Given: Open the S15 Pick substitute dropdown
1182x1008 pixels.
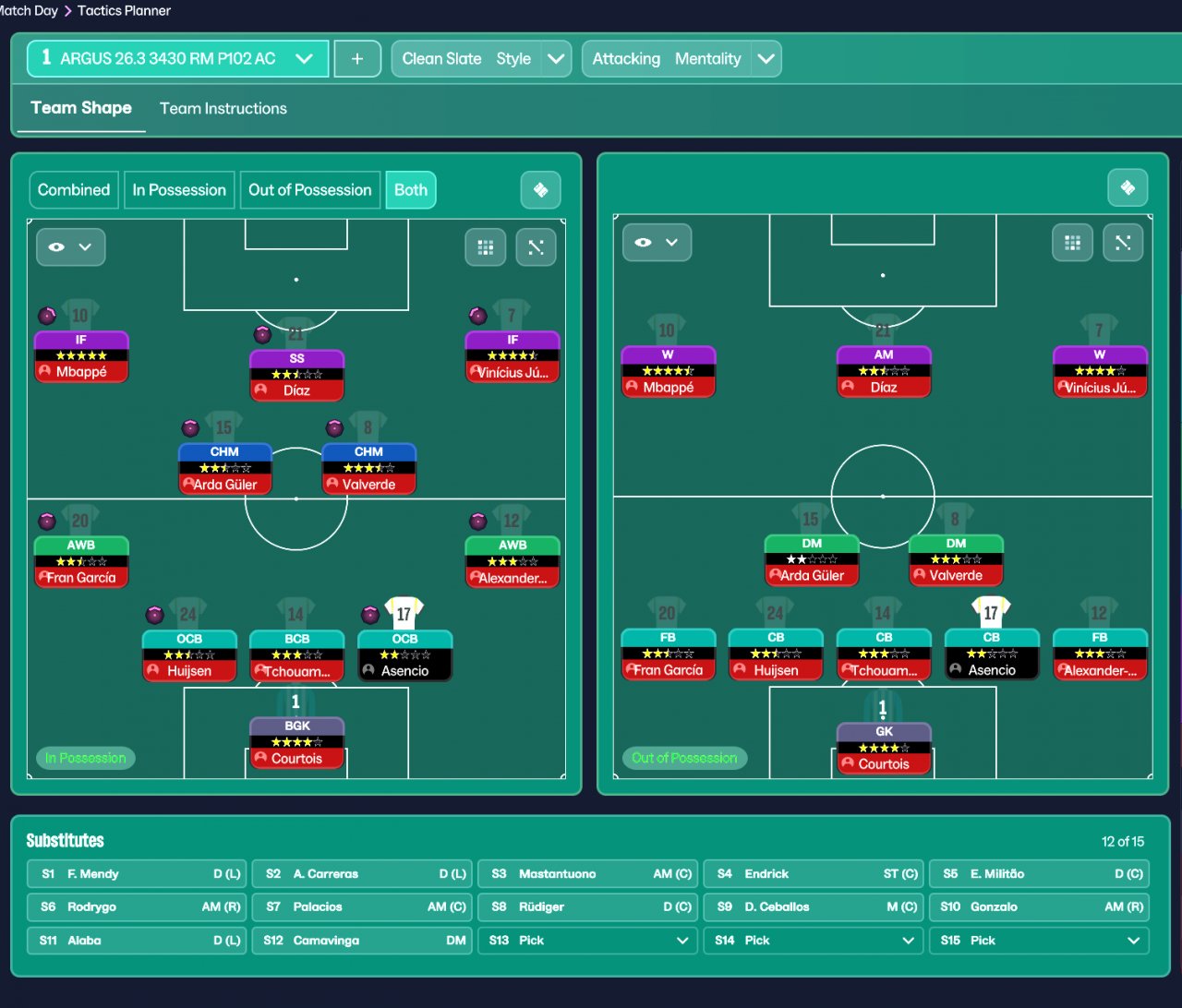Looking at the screenshot, I should point(1039,941).
